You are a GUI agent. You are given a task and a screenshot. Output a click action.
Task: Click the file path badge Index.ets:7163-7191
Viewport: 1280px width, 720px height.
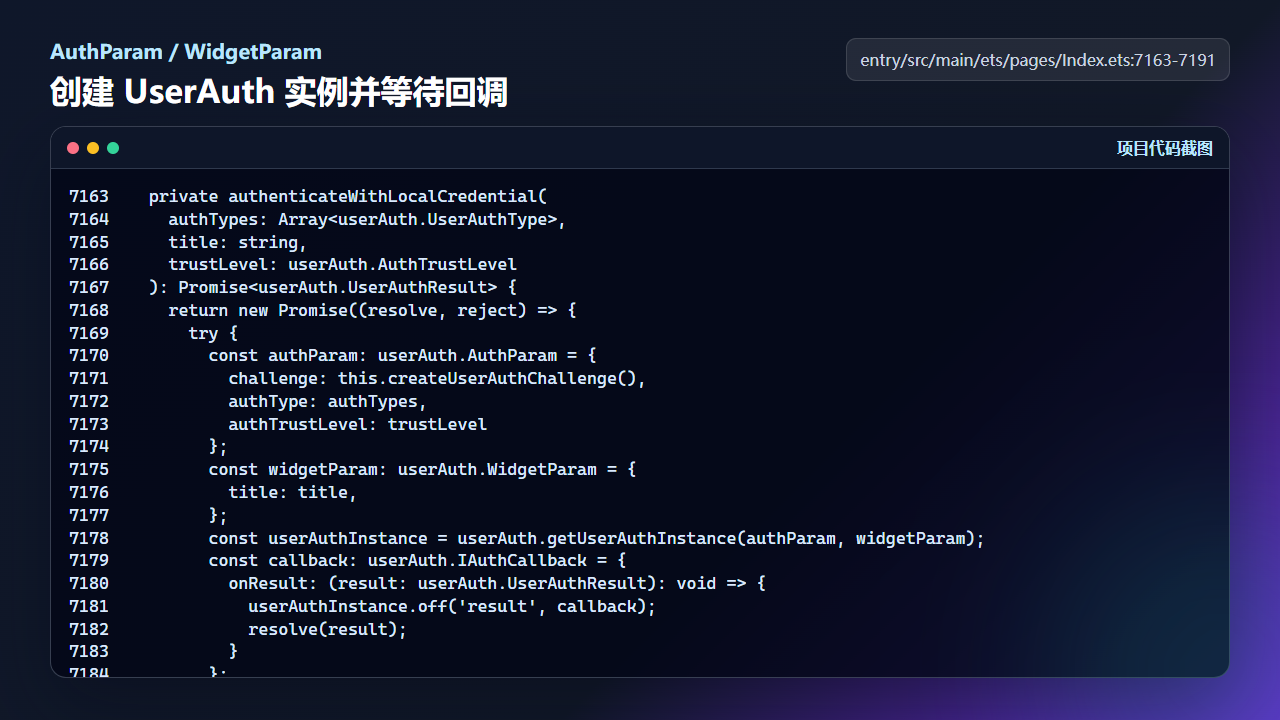click(x=1037, y=60)
